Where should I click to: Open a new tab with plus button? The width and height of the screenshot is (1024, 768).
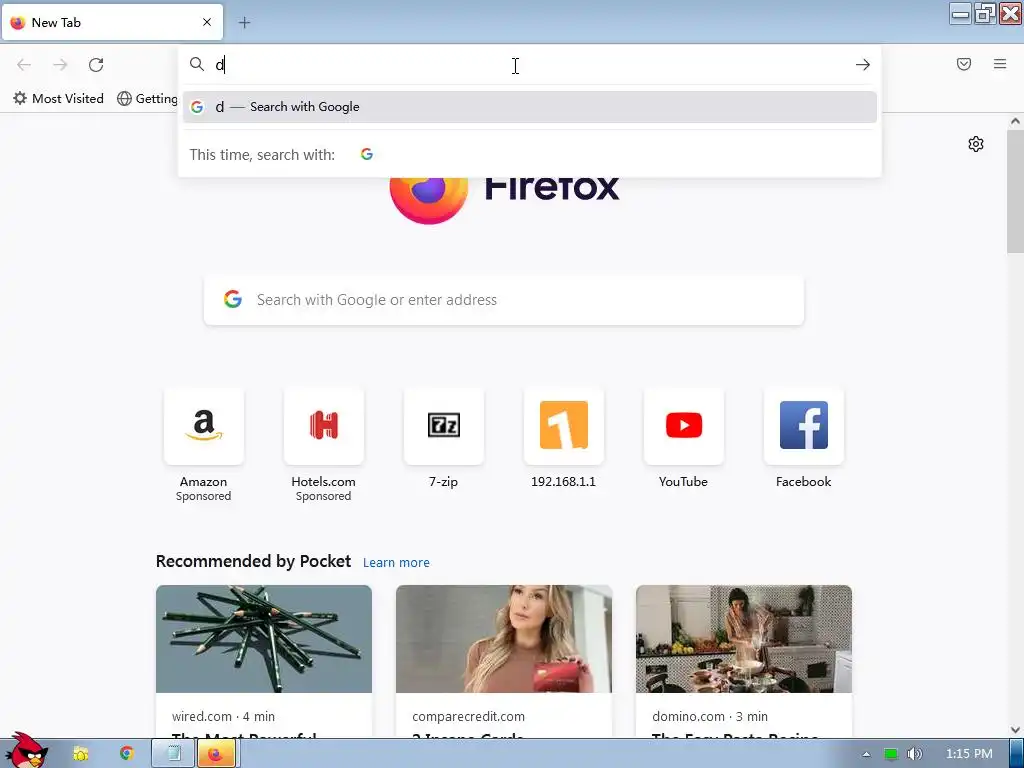click(244, 23)
